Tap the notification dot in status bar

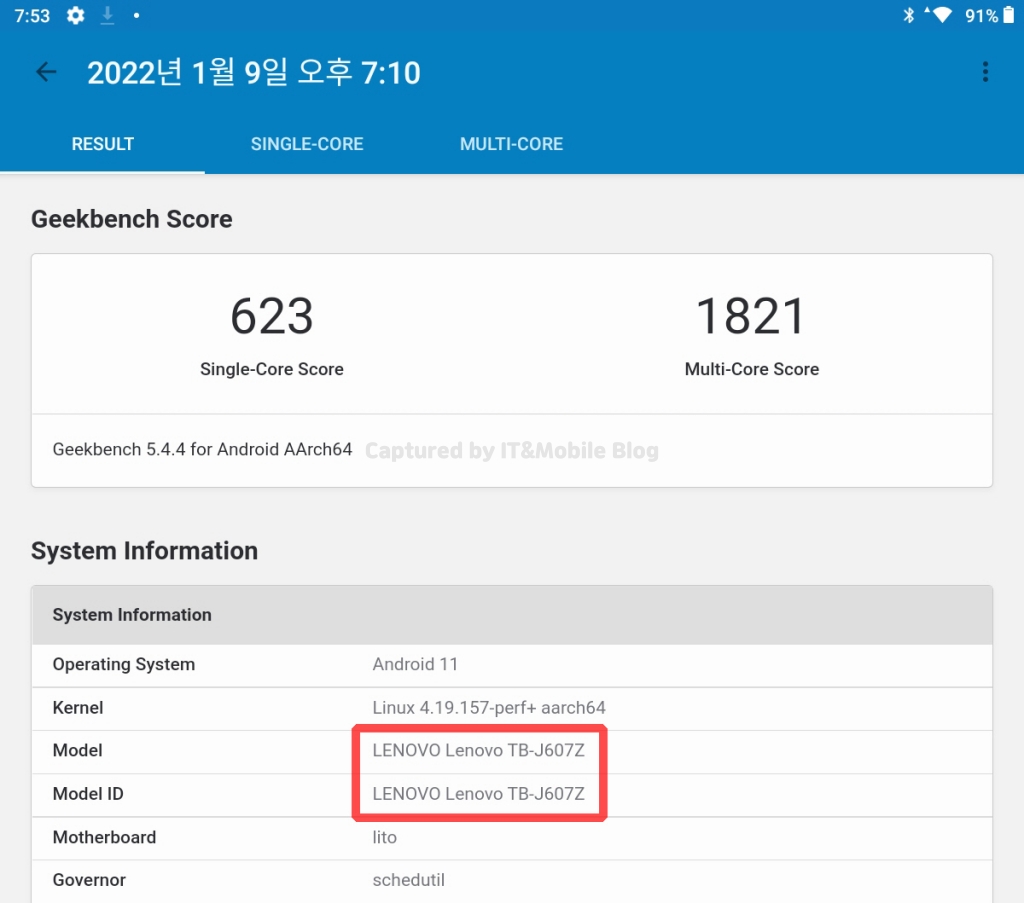click(136, 16)
